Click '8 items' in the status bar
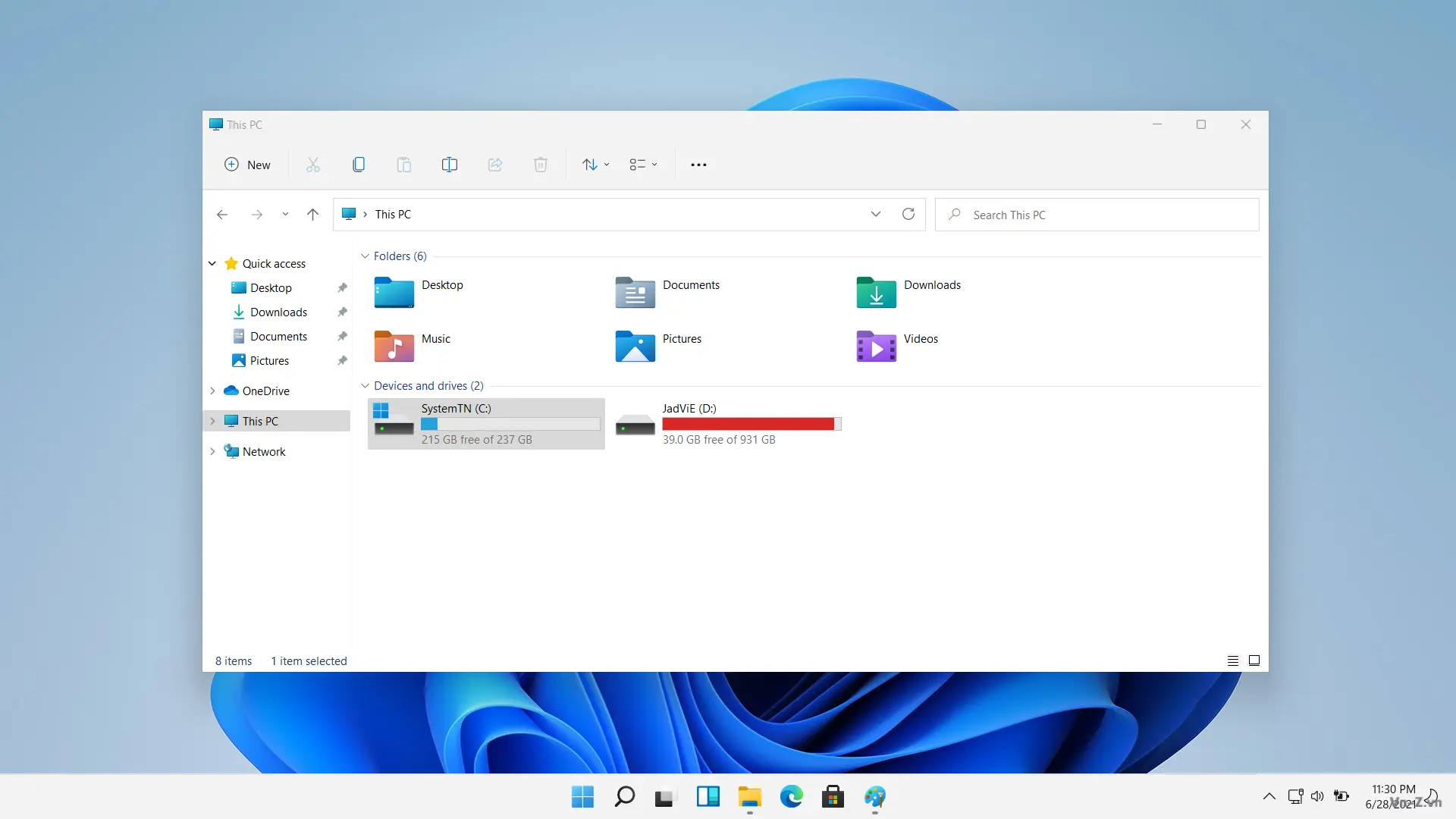1456x819 pixels. [x=234, y=661]
